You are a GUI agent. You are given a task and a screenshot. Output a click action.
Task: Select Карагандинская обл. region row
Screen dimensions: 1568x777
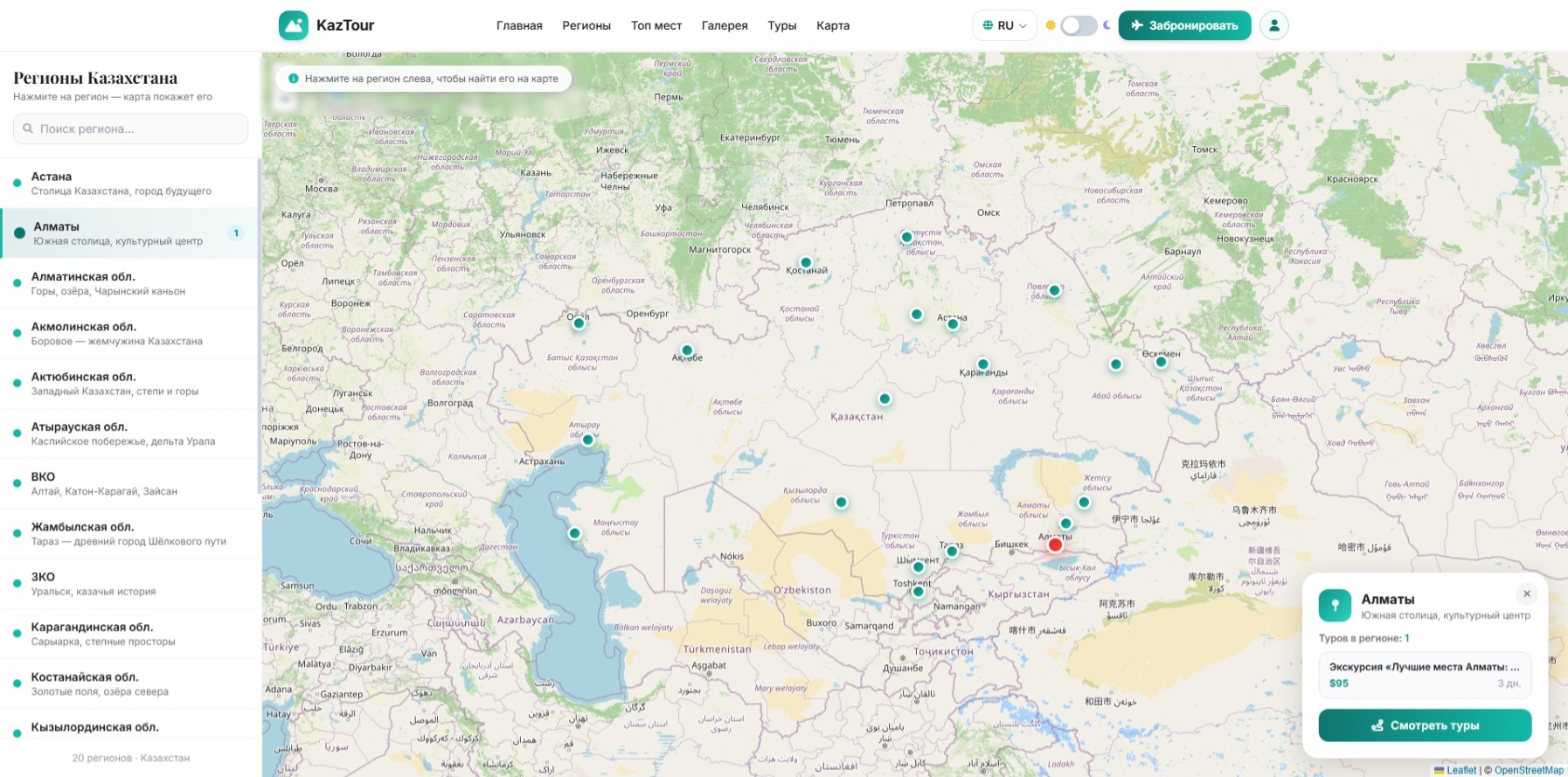tap(129, 634)
